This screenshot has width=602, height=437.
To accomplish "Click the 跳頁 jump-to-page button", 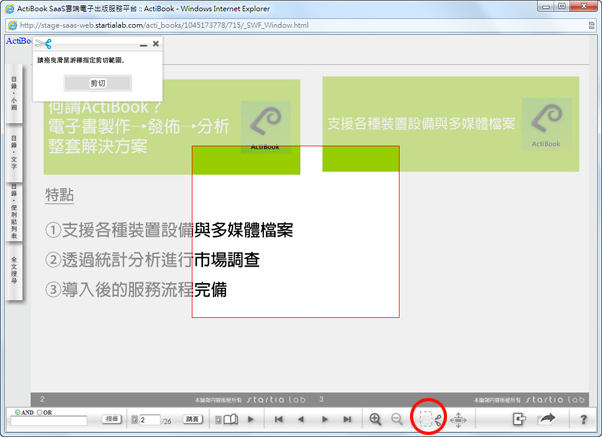I will [x=193, y=419].
